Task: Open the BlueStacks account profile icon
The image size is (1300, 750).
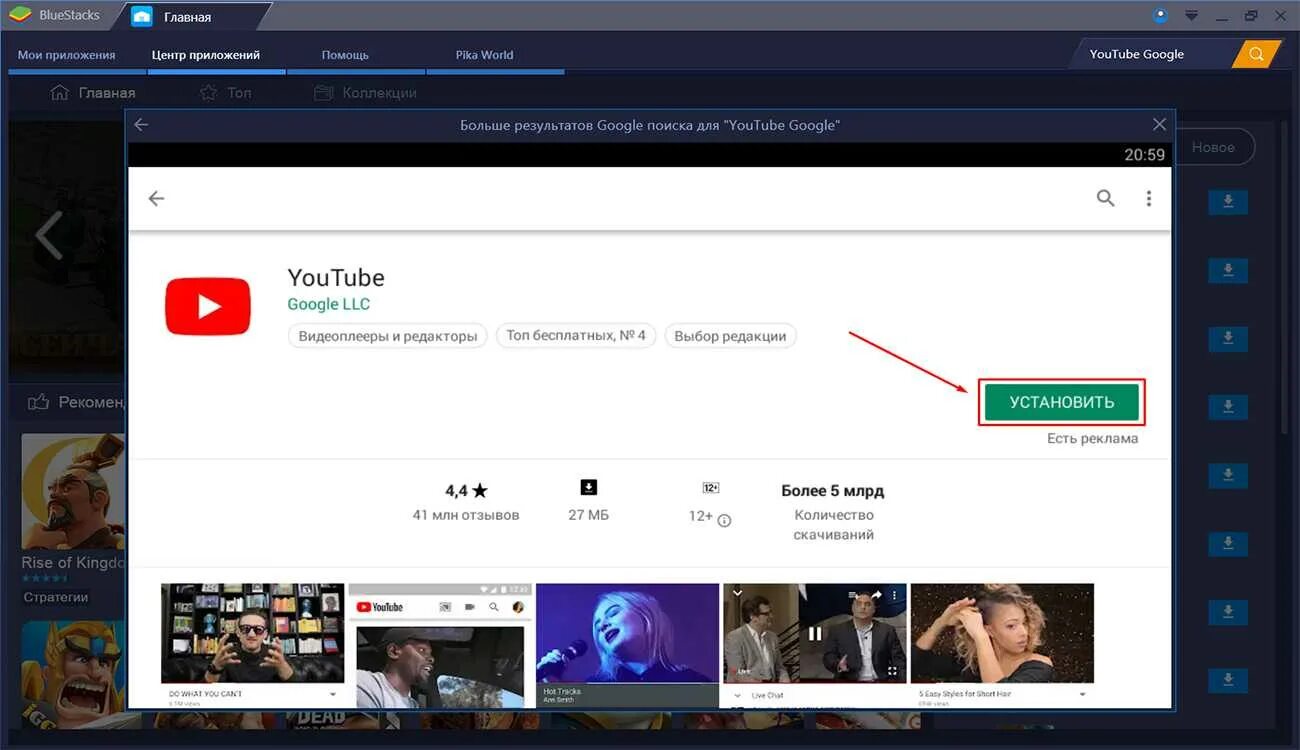Action: [x=1160, y=15]
